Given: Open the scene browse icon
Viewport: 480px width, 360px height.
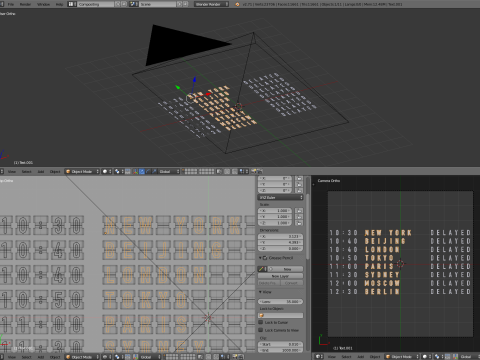Looking at the screenshot, I should click(x=134, y=4).
